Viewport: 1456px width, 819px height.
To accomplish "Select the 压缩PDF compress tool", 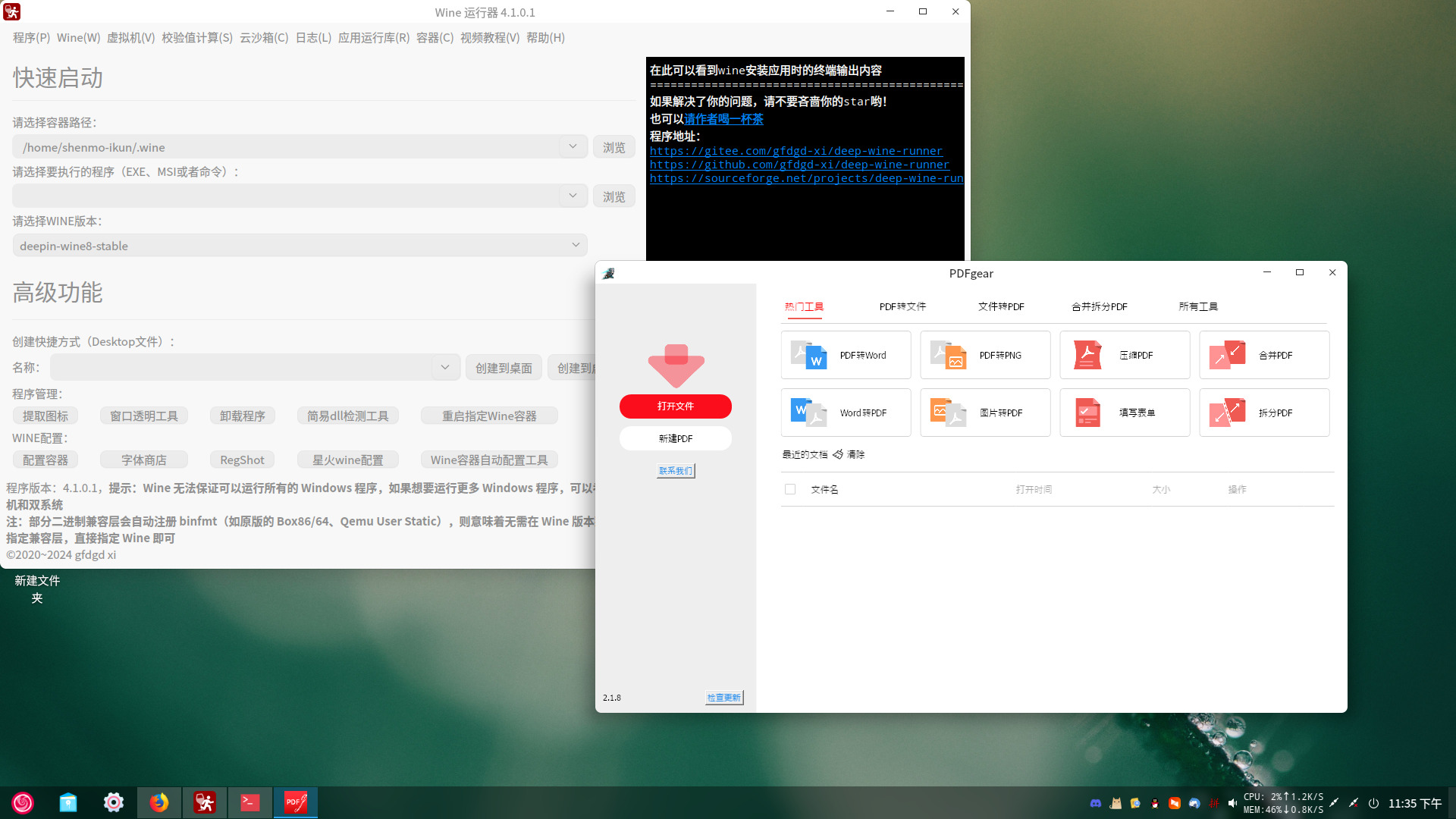I will pyautogui.click(x=1125, y=355).
